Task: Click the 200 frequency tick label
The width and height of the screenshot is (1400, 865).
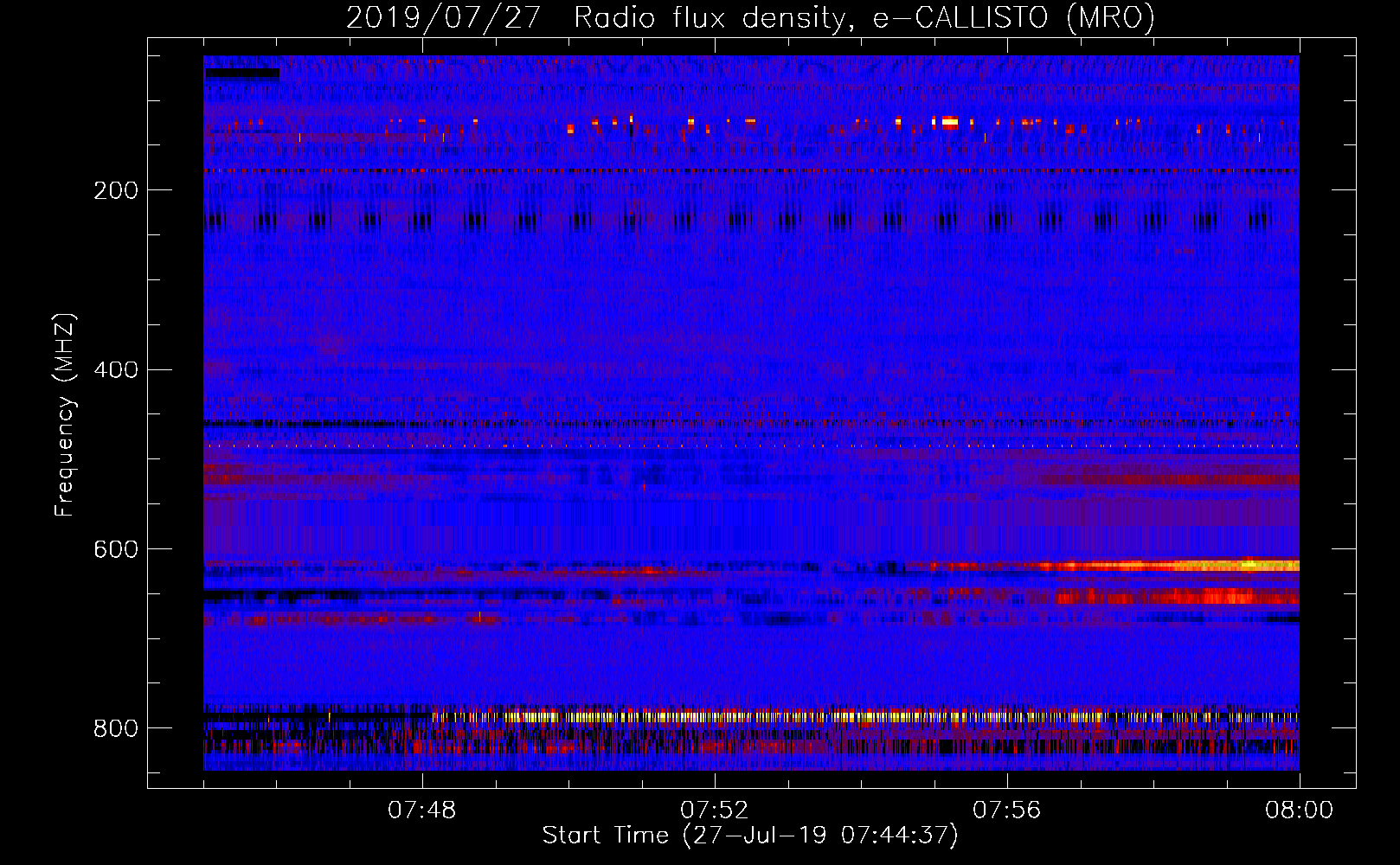Action: (x=116, y=190)
